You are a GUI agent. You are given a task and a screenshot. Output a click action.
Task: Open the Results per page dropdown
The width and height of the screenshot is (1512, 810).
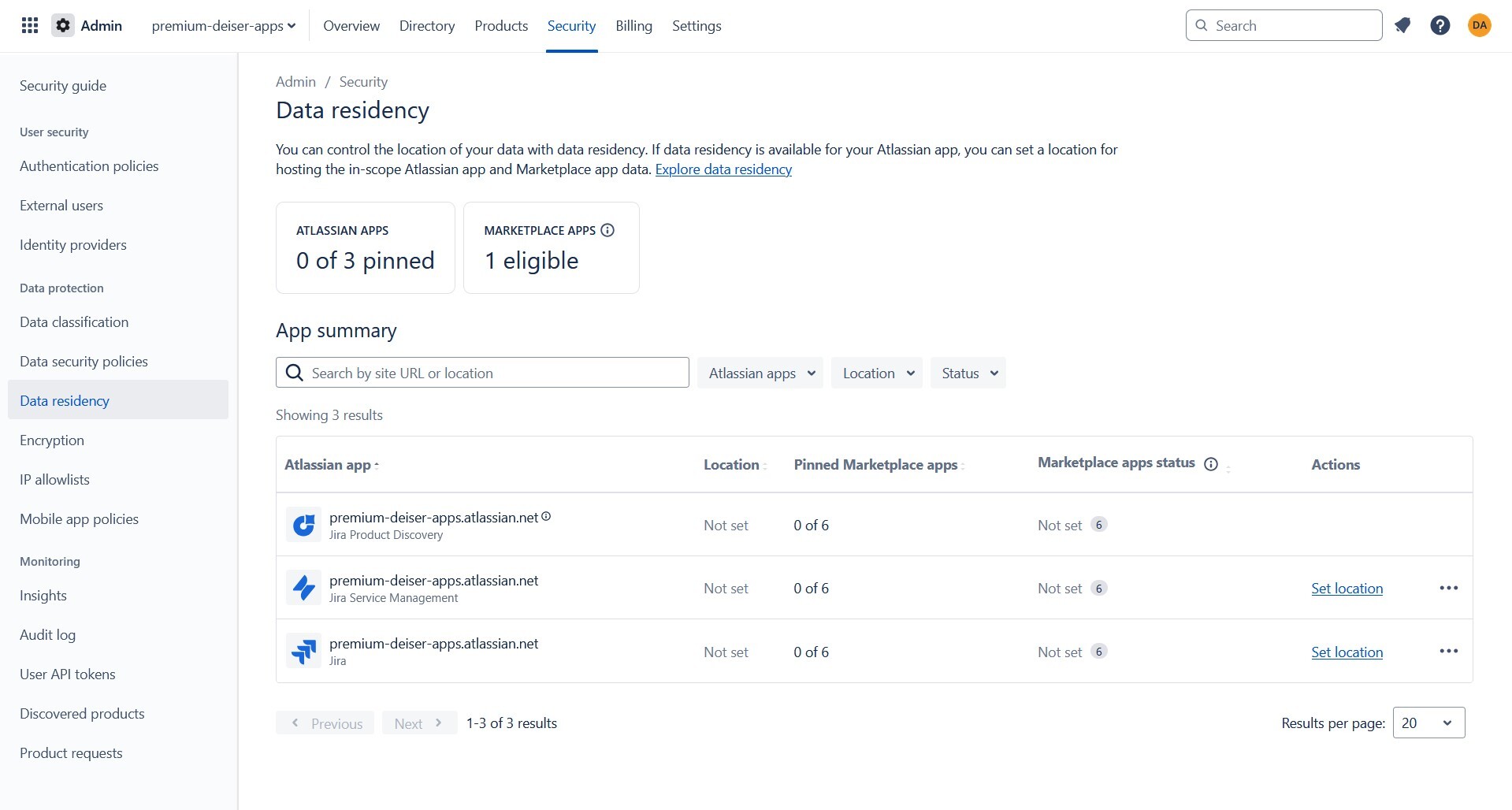point(1428,723)
